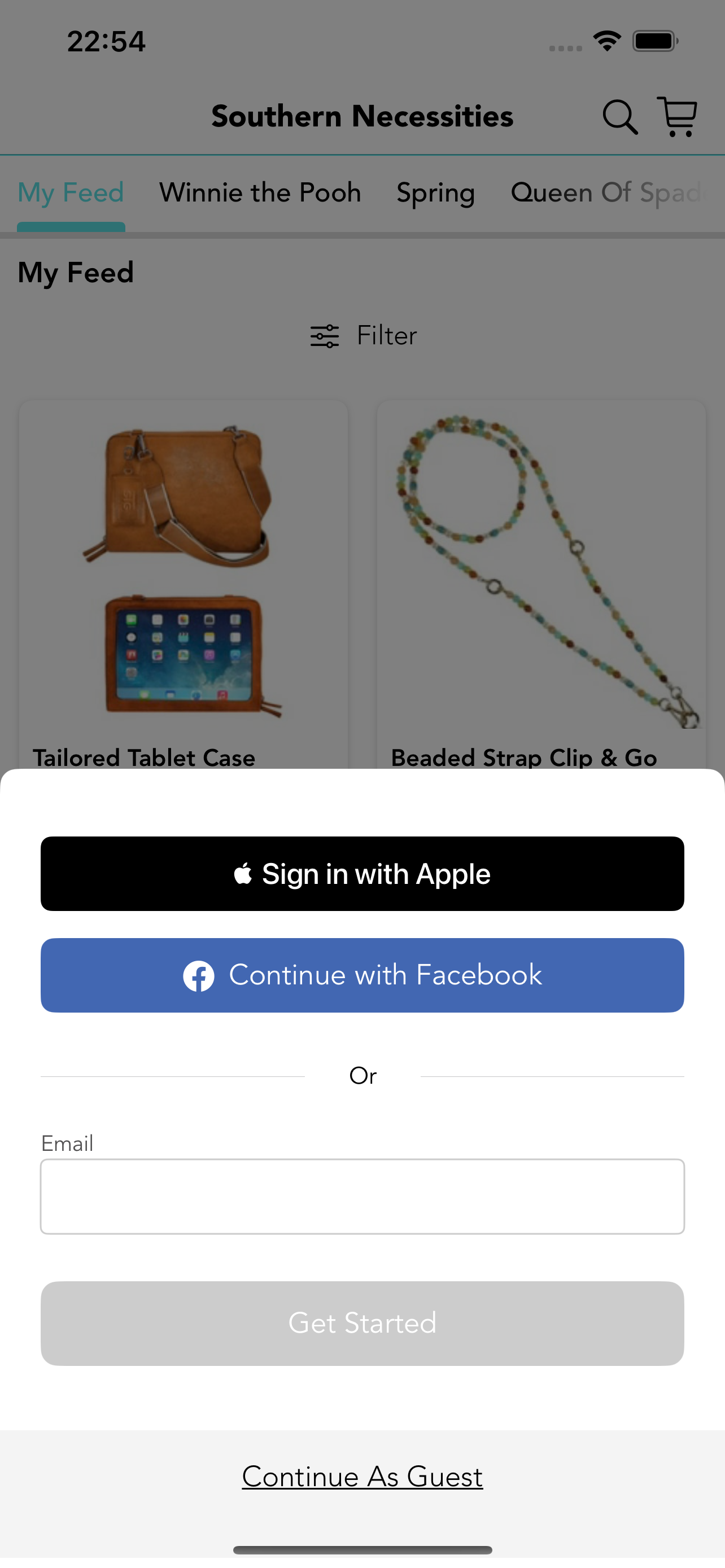Viewport: 725px width, 1568px height.
Task: Continue with Facebook
Action: (x=362, y=975)
